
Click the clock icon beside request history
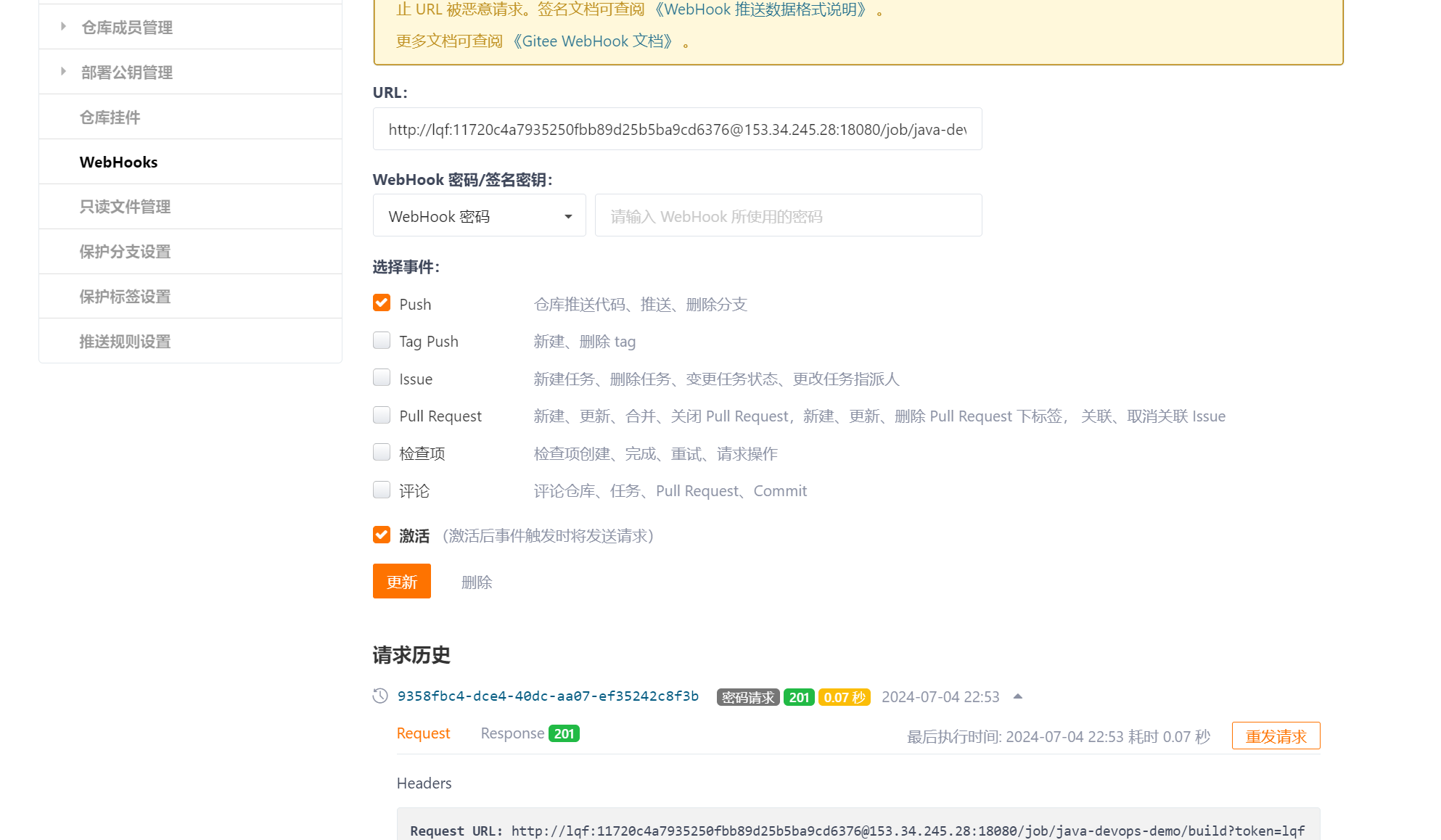379,696
